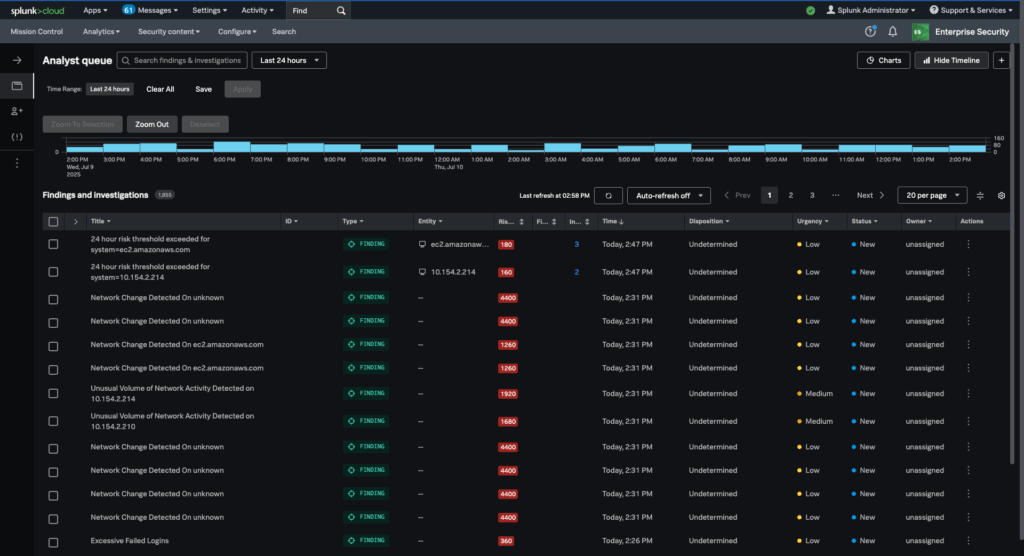Image resolution: width=1024 pixels, height=556 pixels.
Task: Click the exclamation alert sidebar icon
Action: pyautogui.click(x=17, y=137)
